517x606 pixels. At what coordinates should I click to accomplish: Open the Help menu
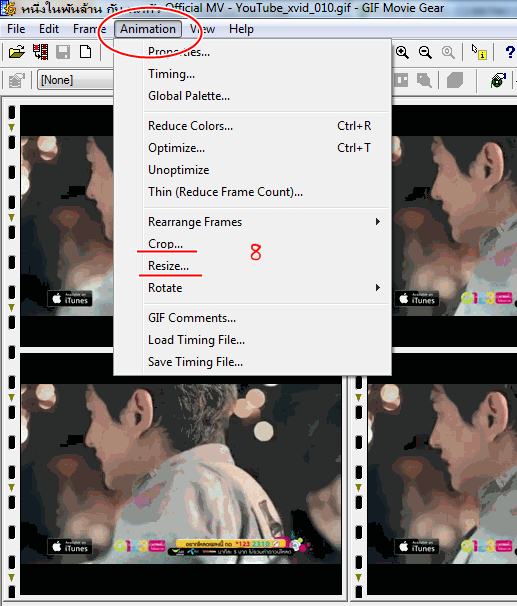(241, 29)
